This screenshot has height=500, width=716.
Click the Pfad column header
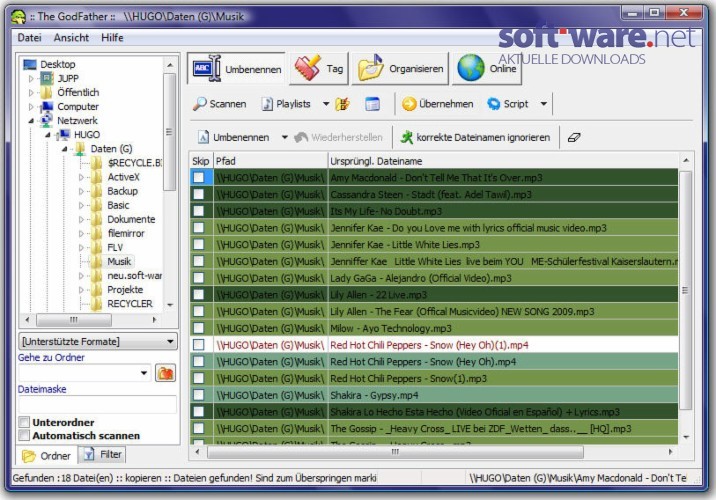pos(270,161)
